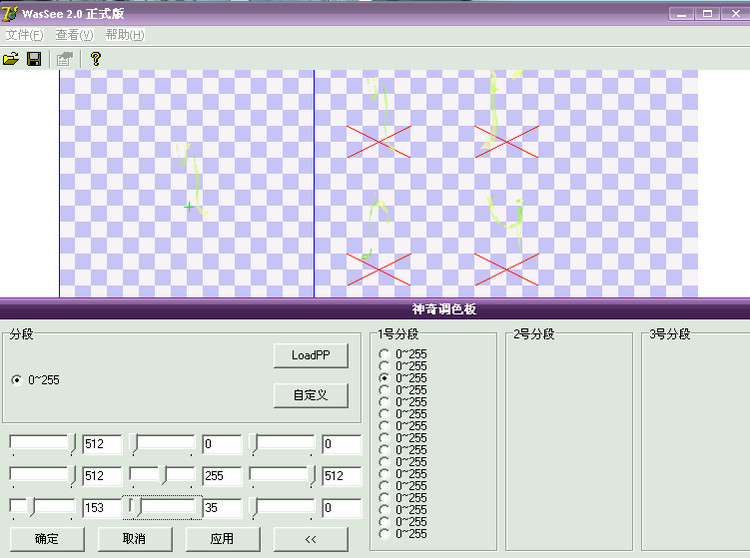The image size is (750, 558).
Task: Maximize the WasSee window
Action: pyautogui.click(x=707, y=14)
